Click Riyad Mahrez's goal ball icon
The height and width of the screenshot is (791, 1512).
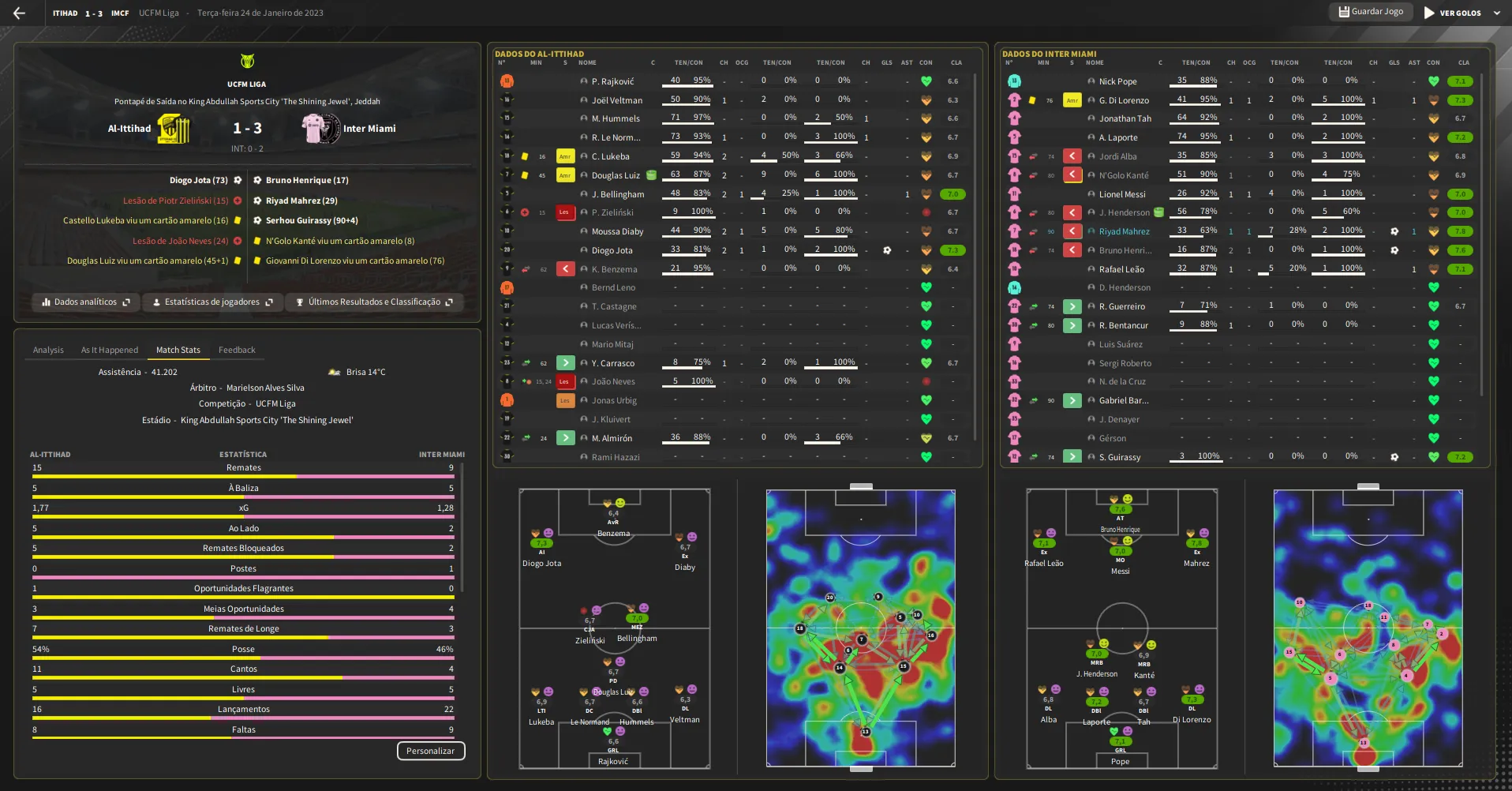pyautogui.click(x=1394, y=231)
